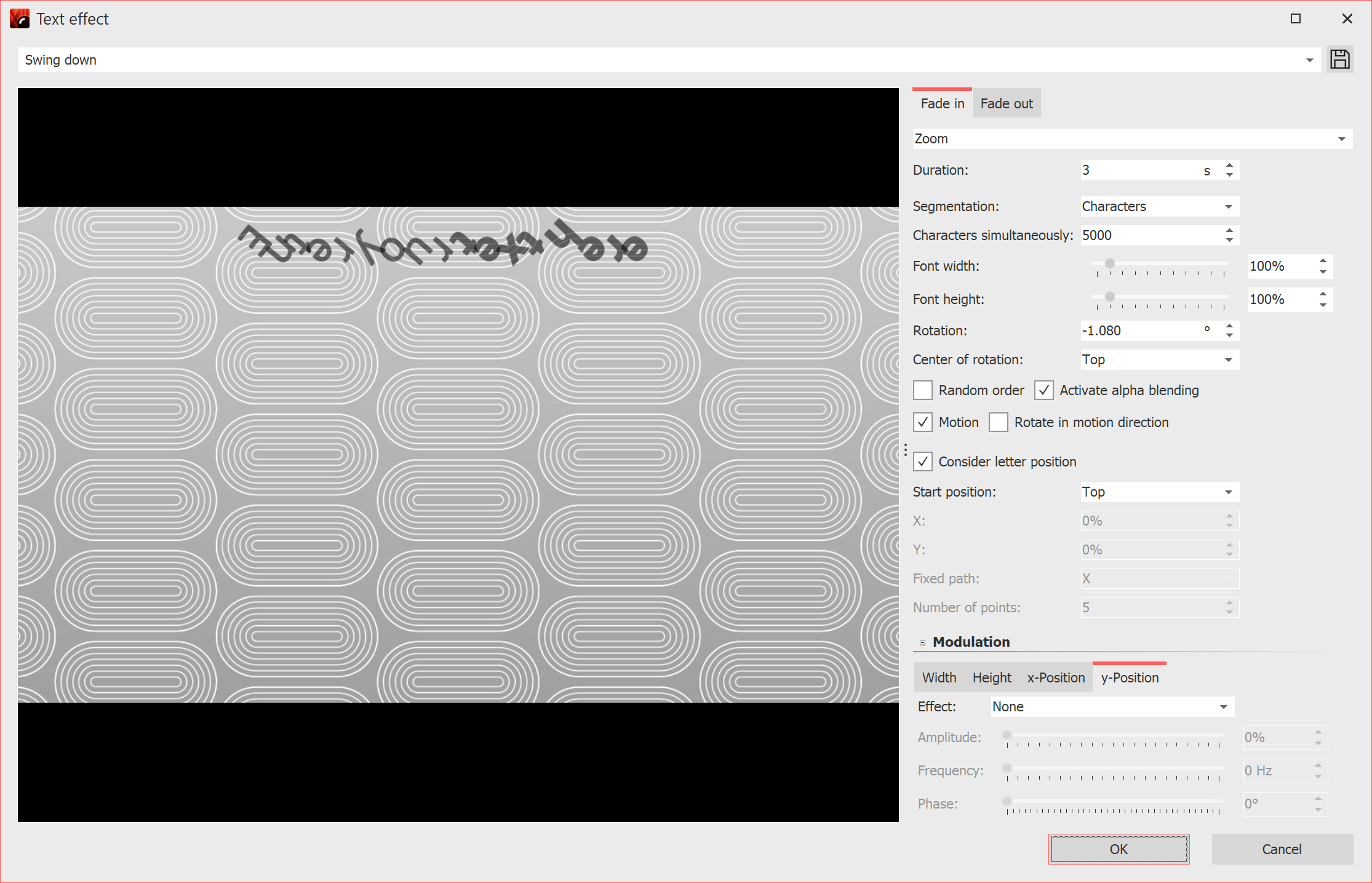Disable Activate alpha blending
The height and width of the screenshot is (883, 1372).
coord(1043,390)
